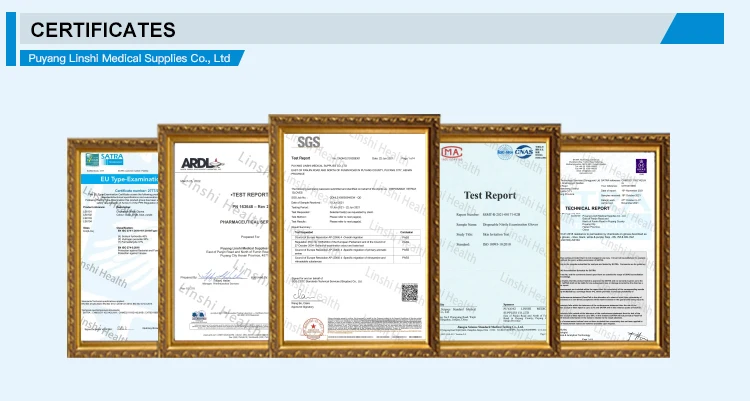Click the CERTIFICATES heading text
Screen dimensions: 750x401
tap(103, 30)
